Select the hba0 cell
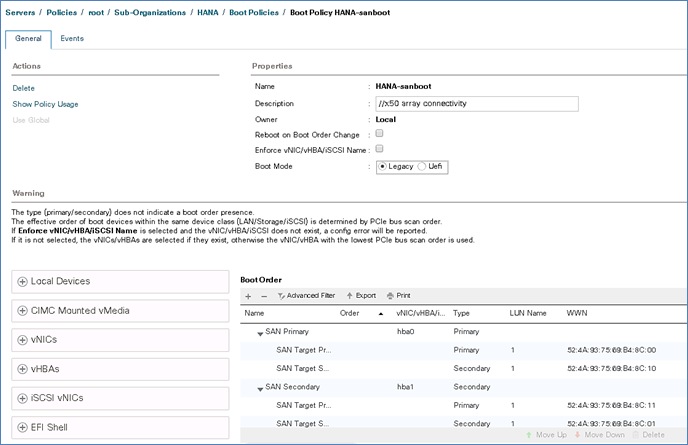This screenshot has height=445, width=688. coord(405,332)
